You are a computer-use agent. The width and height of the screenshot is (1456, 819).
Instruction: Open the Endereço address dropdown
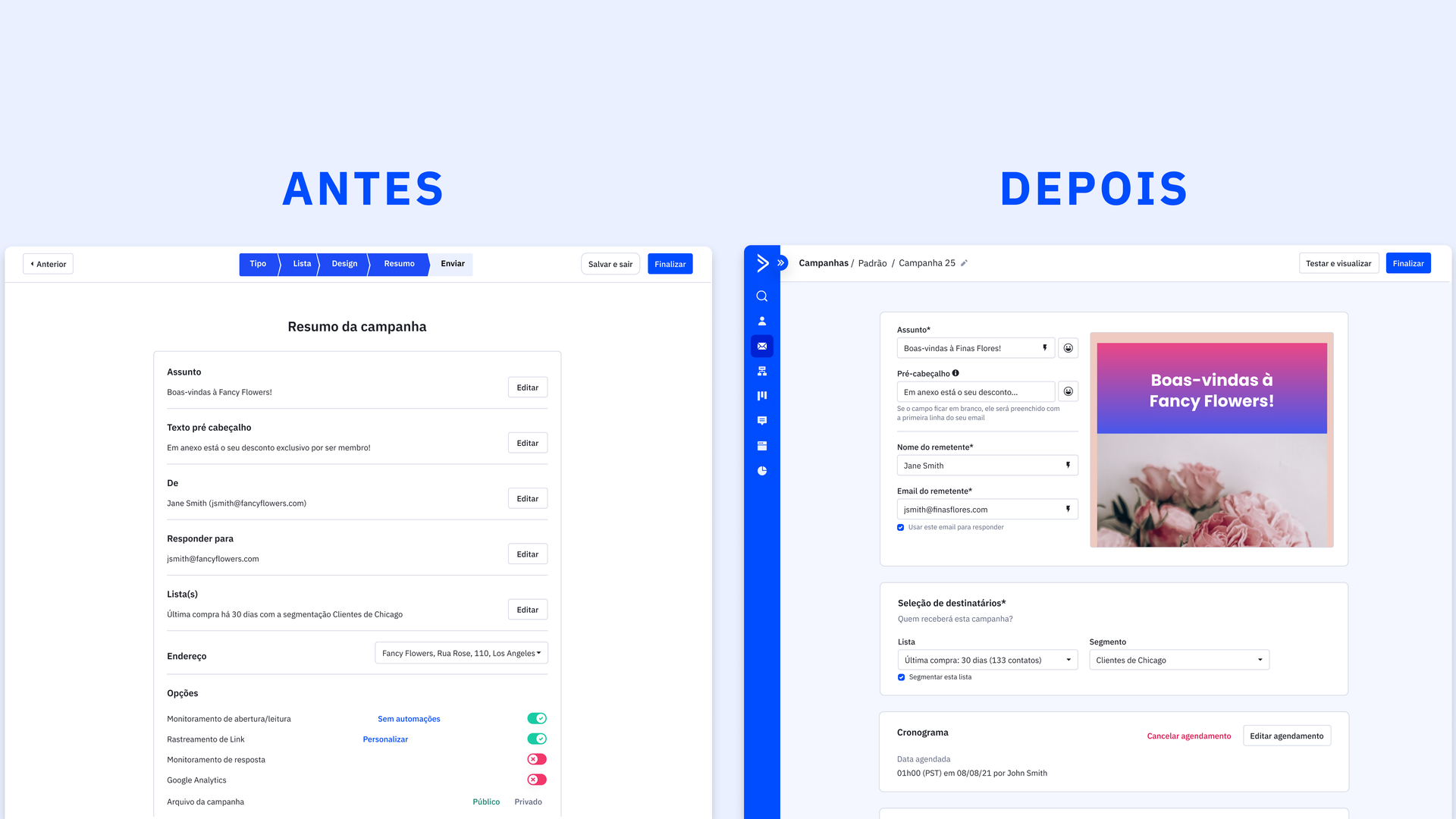pos(461,653)
